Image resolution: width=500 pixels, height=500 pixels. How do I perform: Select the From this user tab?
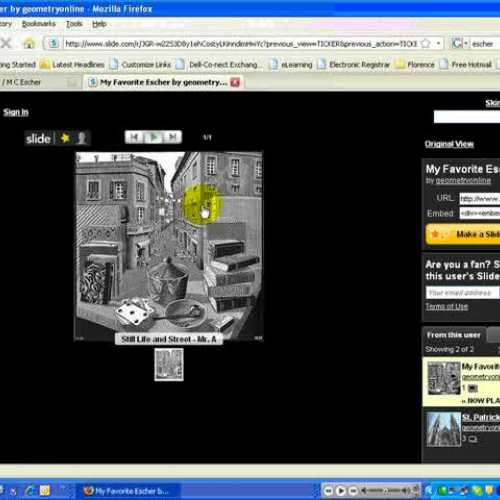[x=454, y=335]
